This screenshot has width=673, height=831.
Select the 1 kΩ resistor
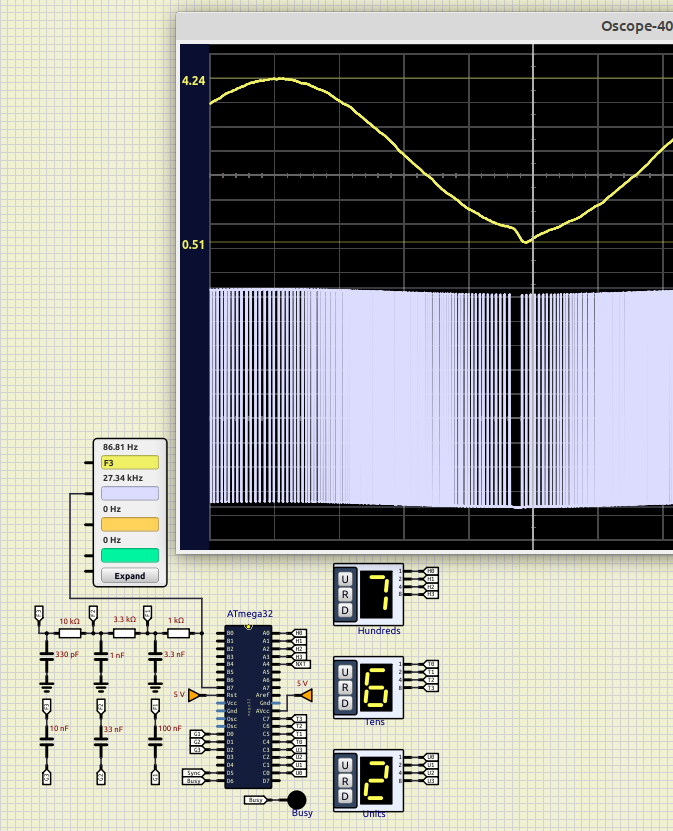pos(176,633)
